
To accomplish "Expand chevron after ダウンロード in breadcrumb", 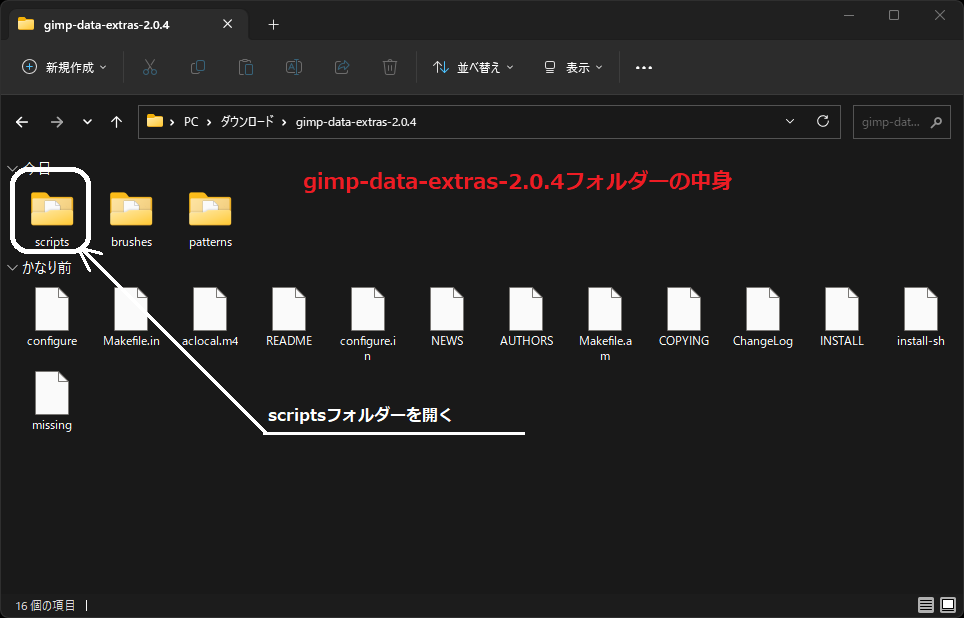I will (284, 122).
